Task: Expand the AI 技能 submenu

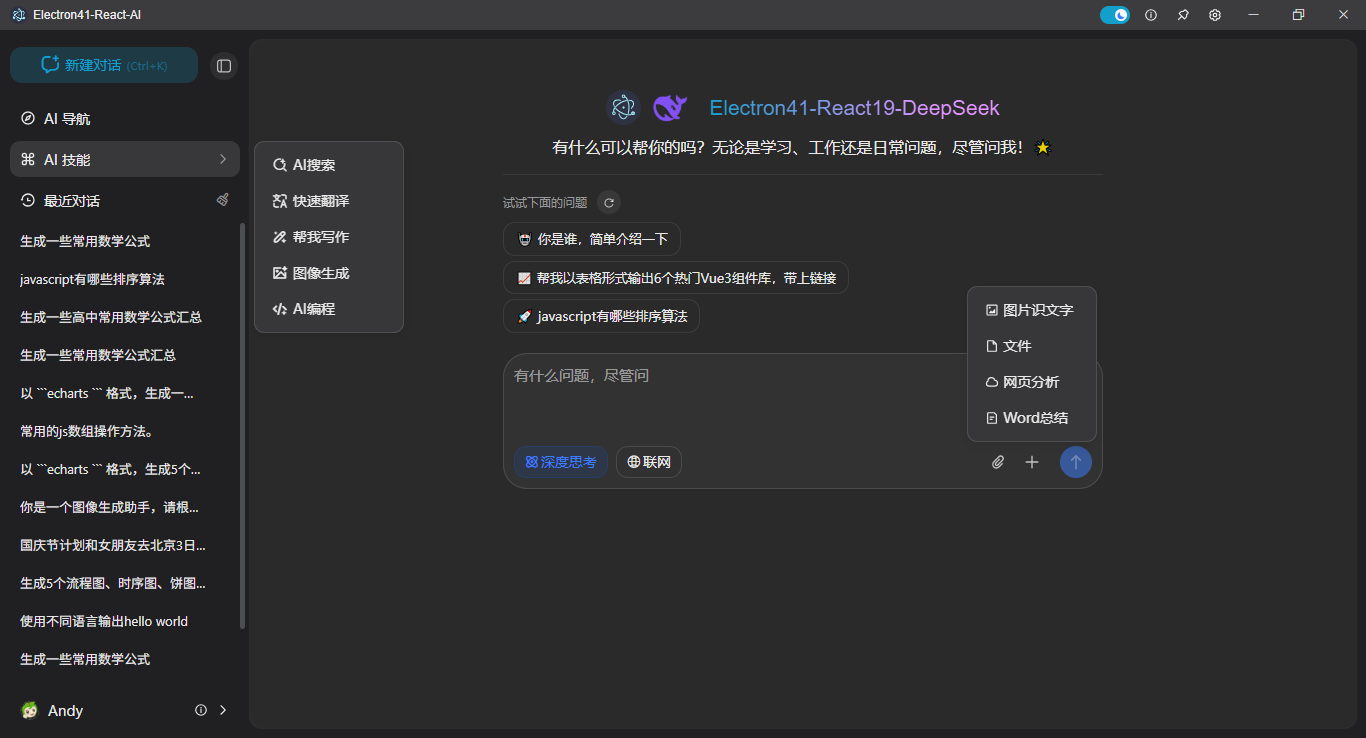Action: pyautogui.click(x=125, y=159)
